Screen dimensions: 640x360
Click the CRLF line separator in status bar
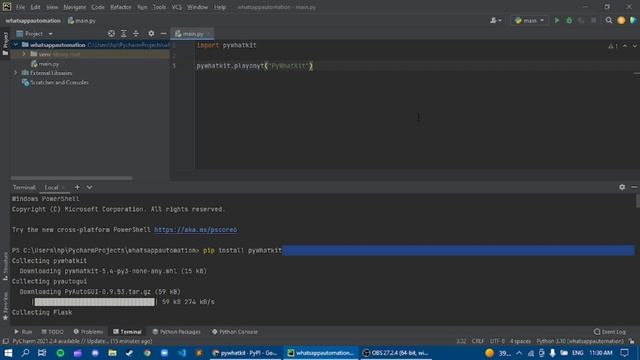tap(478, 341)
